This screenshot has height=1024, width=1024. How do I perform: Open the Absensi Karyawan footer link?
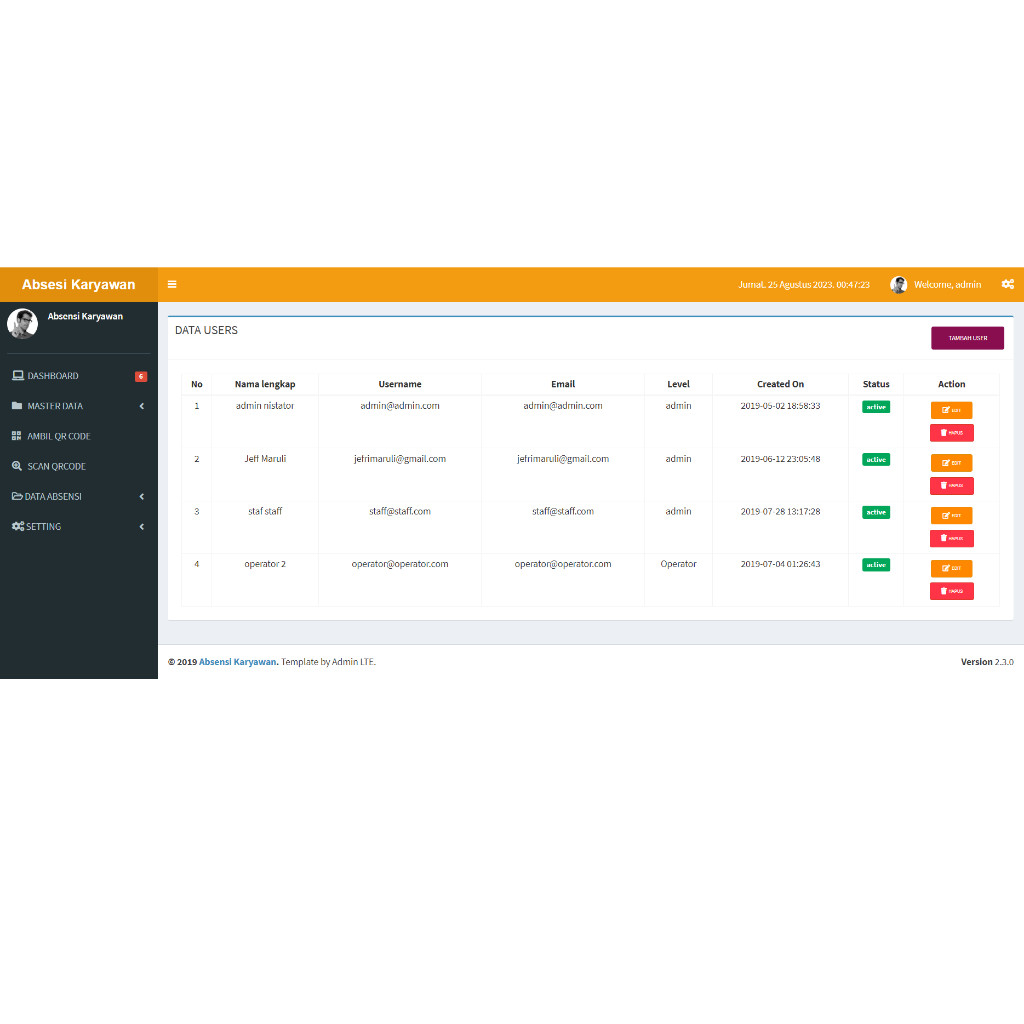(238, 662)
